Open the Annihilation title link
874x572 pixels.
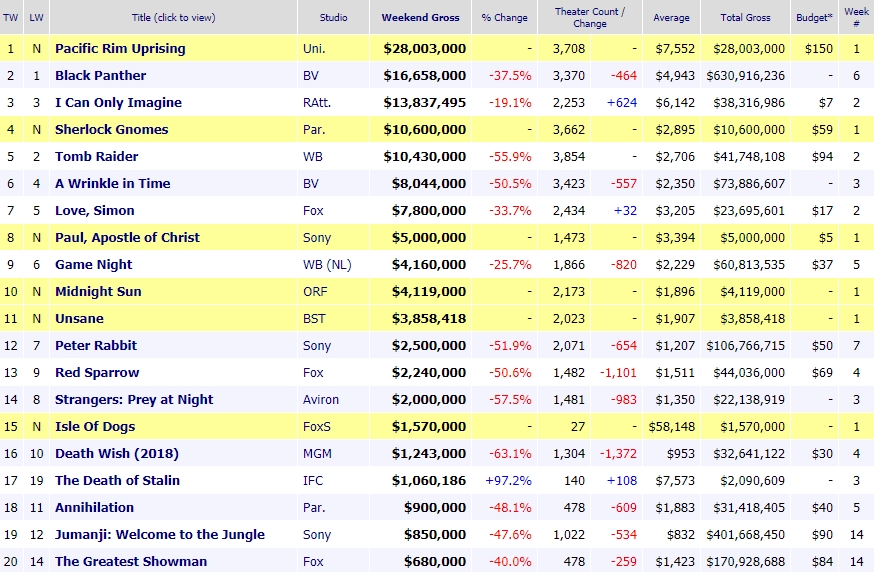pyautogui.click(x=94, y=508)
